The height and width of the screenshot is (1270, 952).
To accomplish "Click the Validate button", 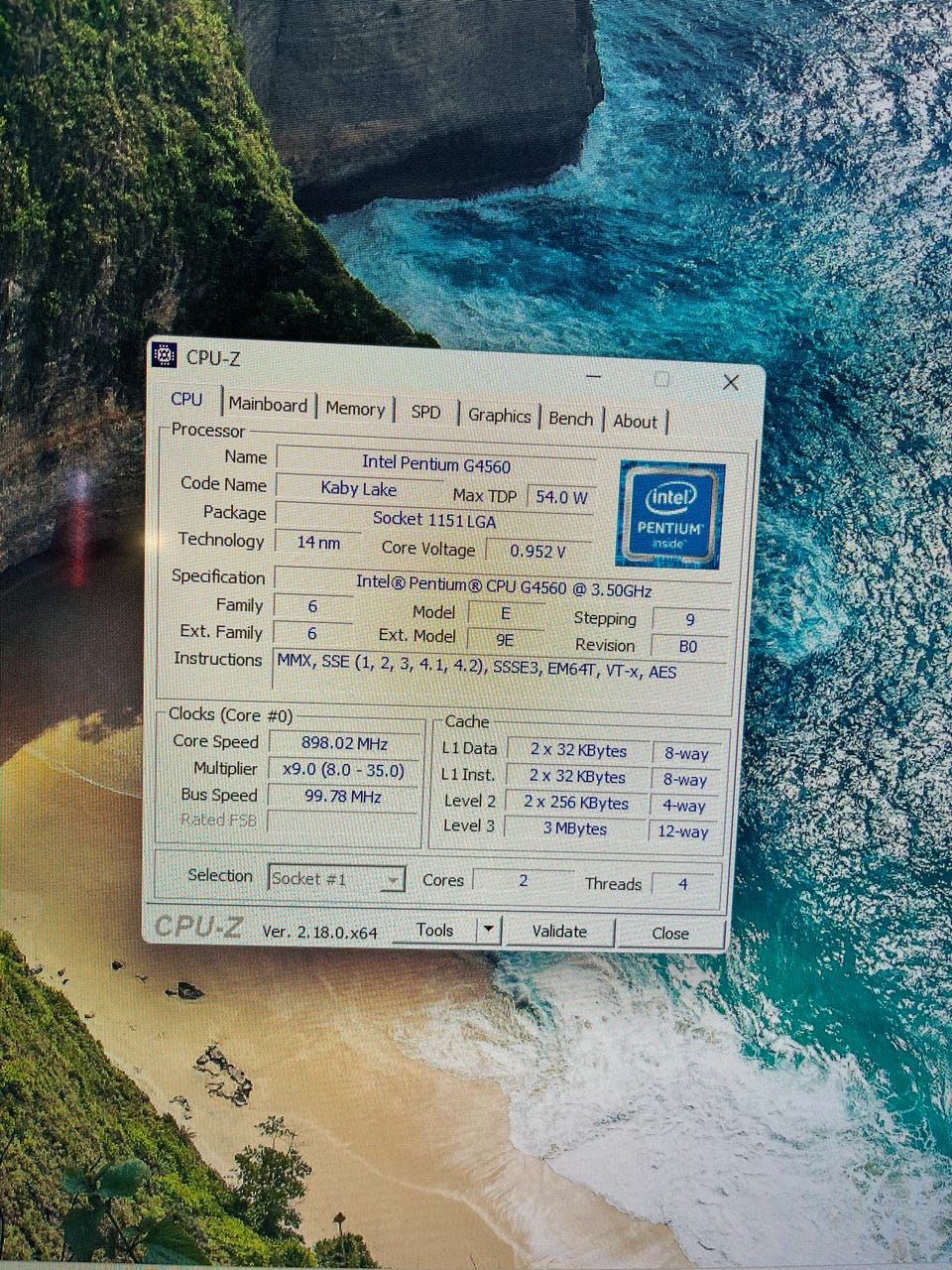I will [x=559, y=932].
